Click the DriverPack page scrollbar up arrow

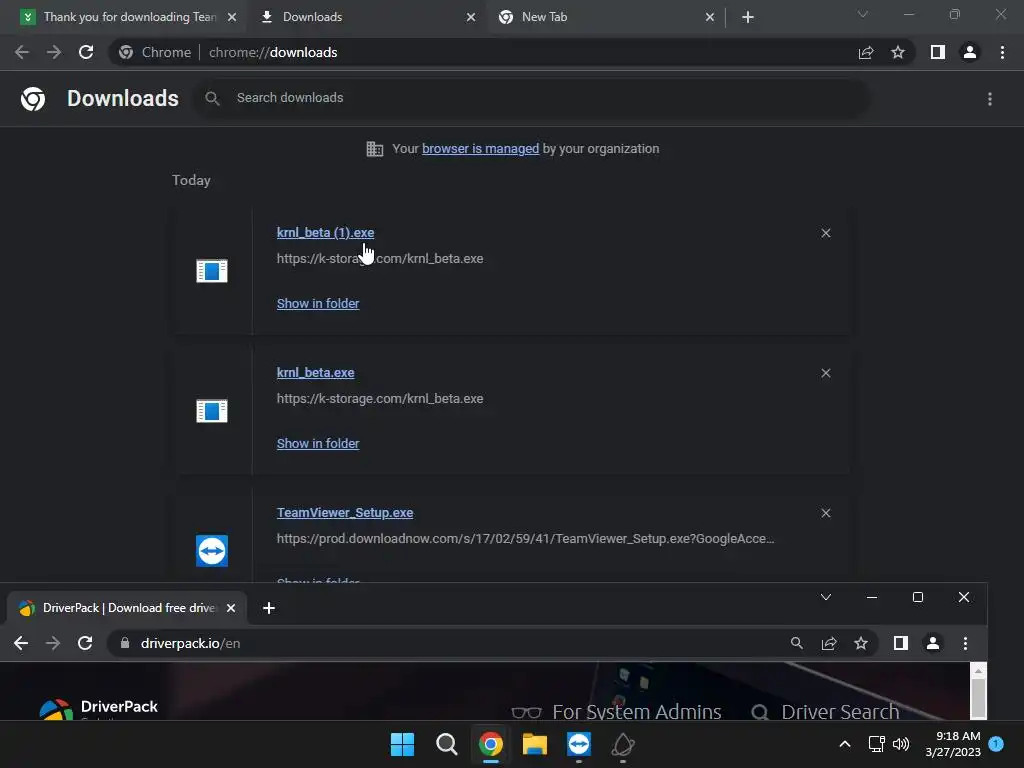tap(978, 671)
